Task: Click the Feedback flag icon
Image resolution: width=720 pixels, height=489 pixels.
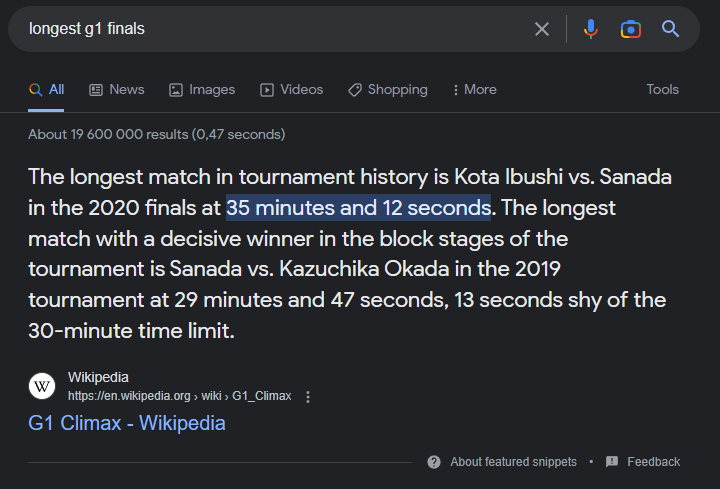Action: point(612,462)
